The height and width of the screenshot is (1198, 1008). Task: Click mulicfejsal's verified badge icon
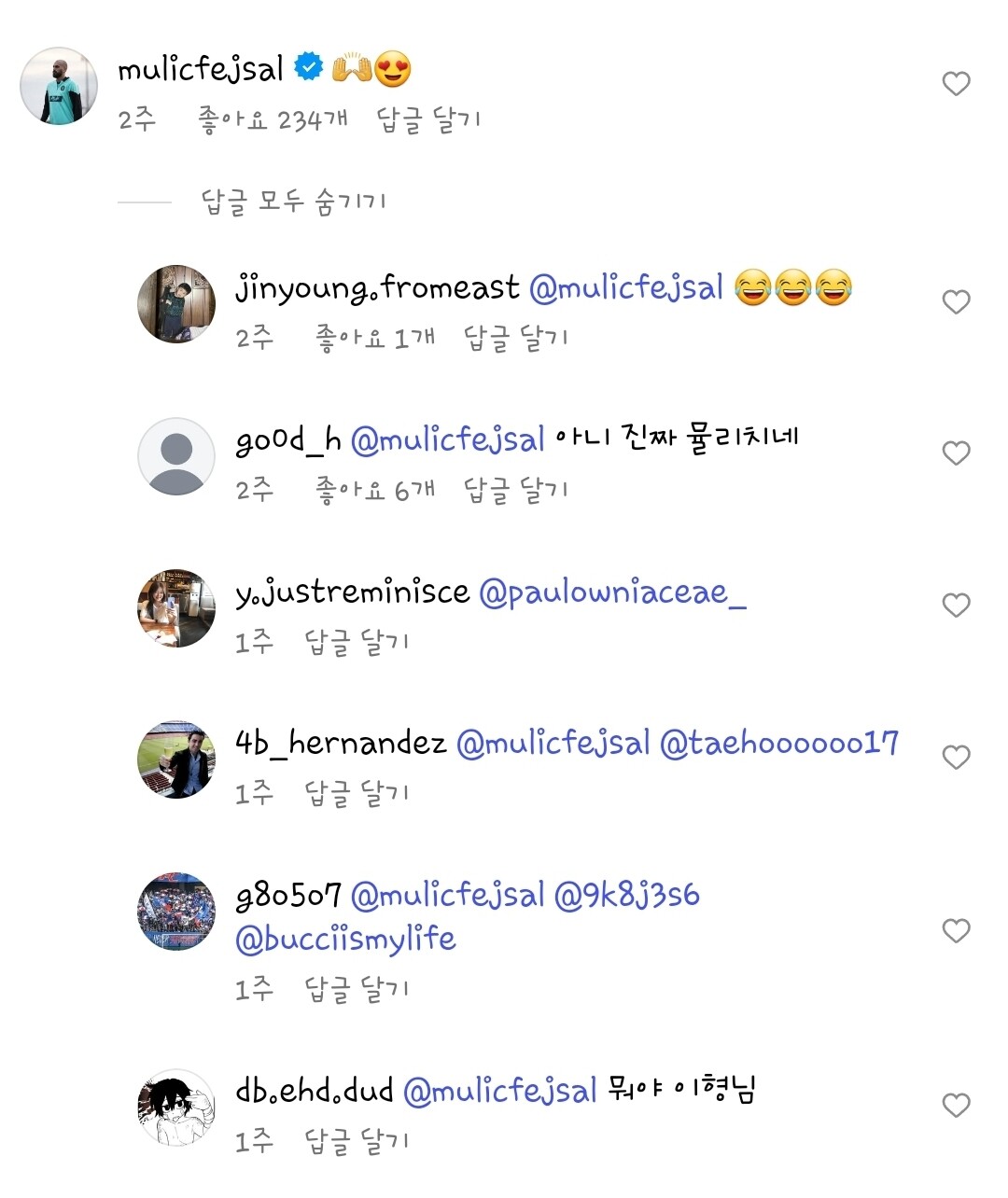(309, 67)
